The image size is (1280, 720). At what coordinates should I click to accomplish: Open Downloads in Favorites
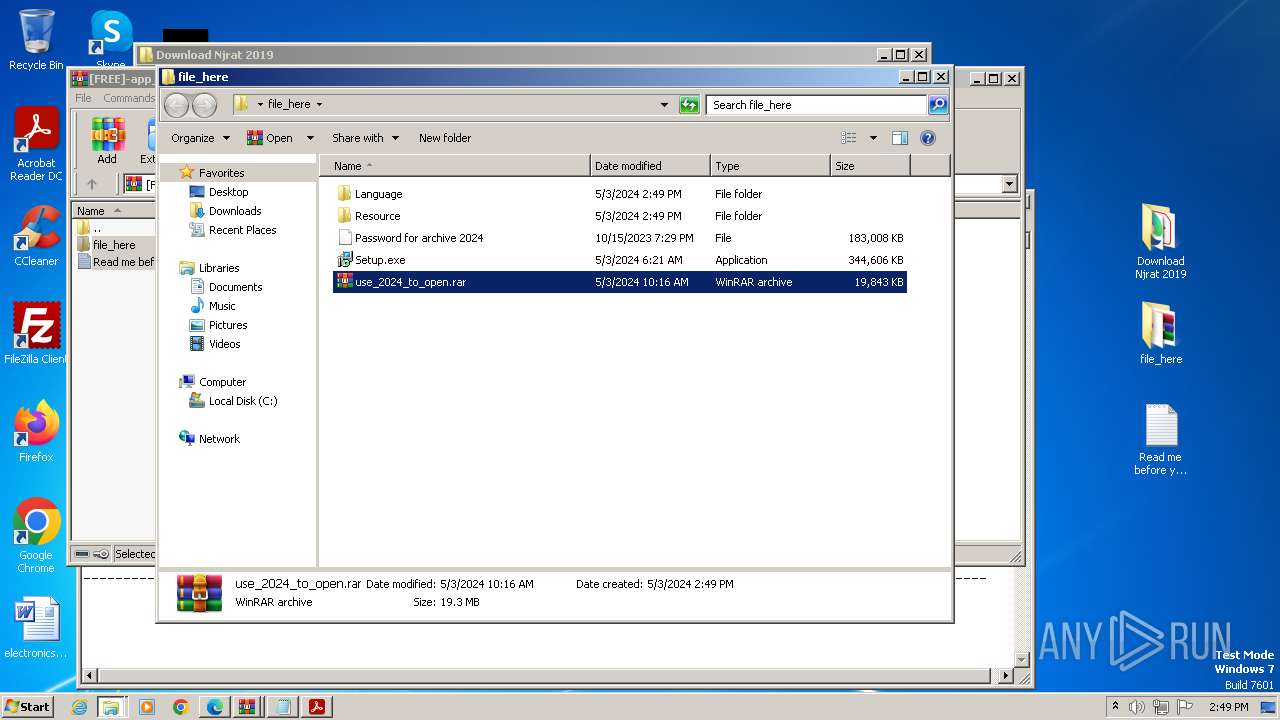tap(235, 211)
